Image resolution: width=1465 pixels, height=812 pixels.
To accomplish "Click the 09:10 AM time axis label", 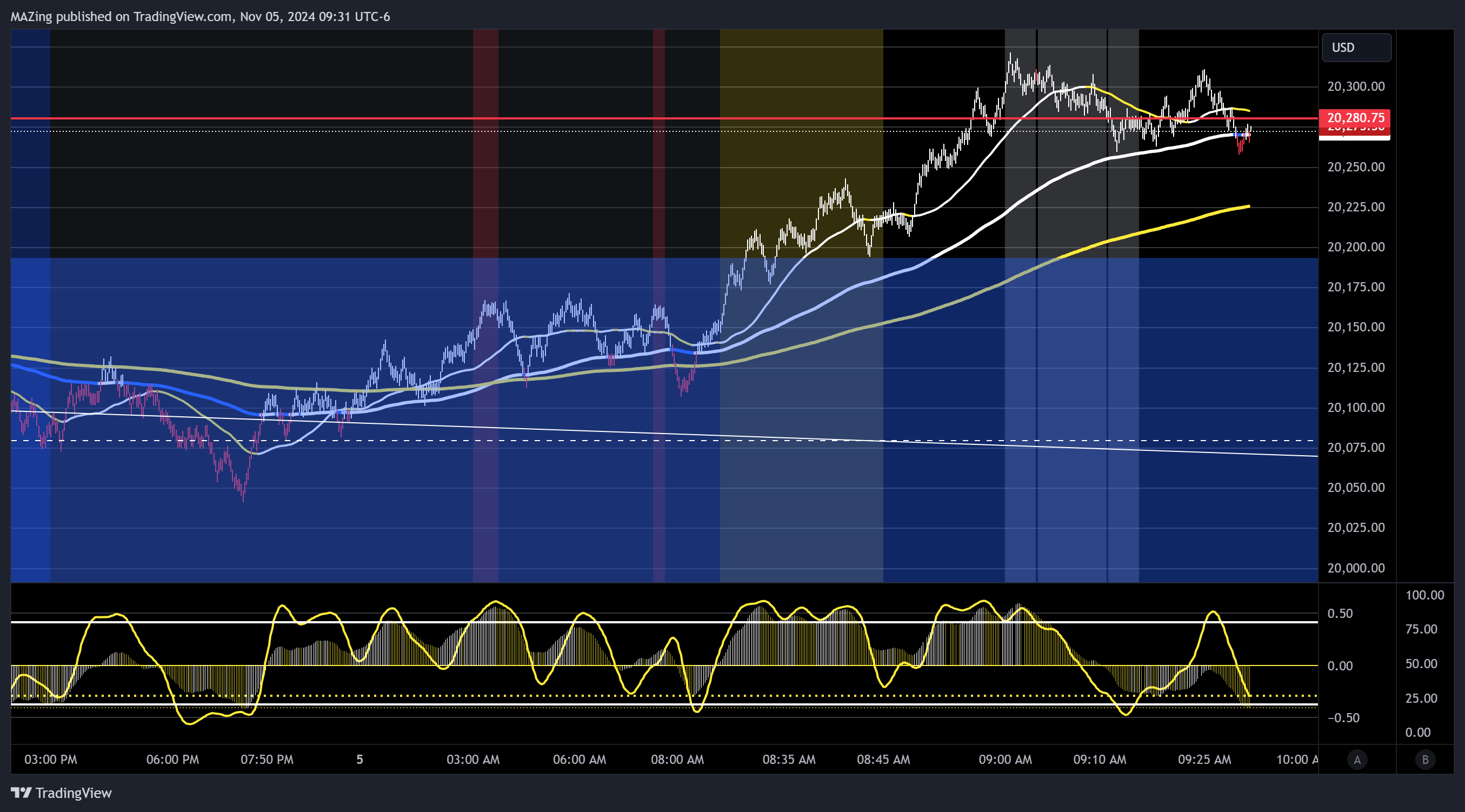I will point(1100,760).
